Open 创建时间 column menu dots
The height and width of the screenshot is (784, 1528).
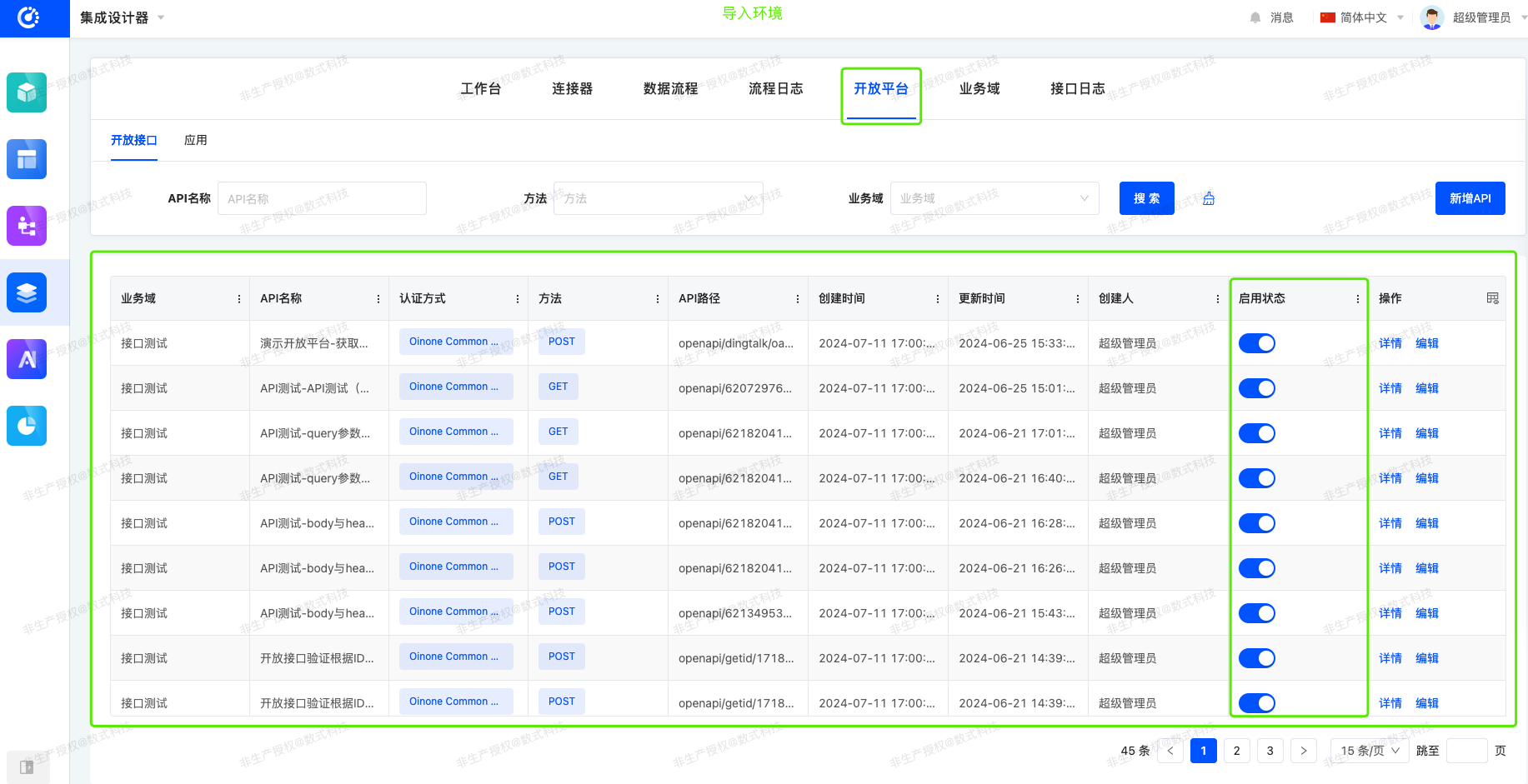938,299
